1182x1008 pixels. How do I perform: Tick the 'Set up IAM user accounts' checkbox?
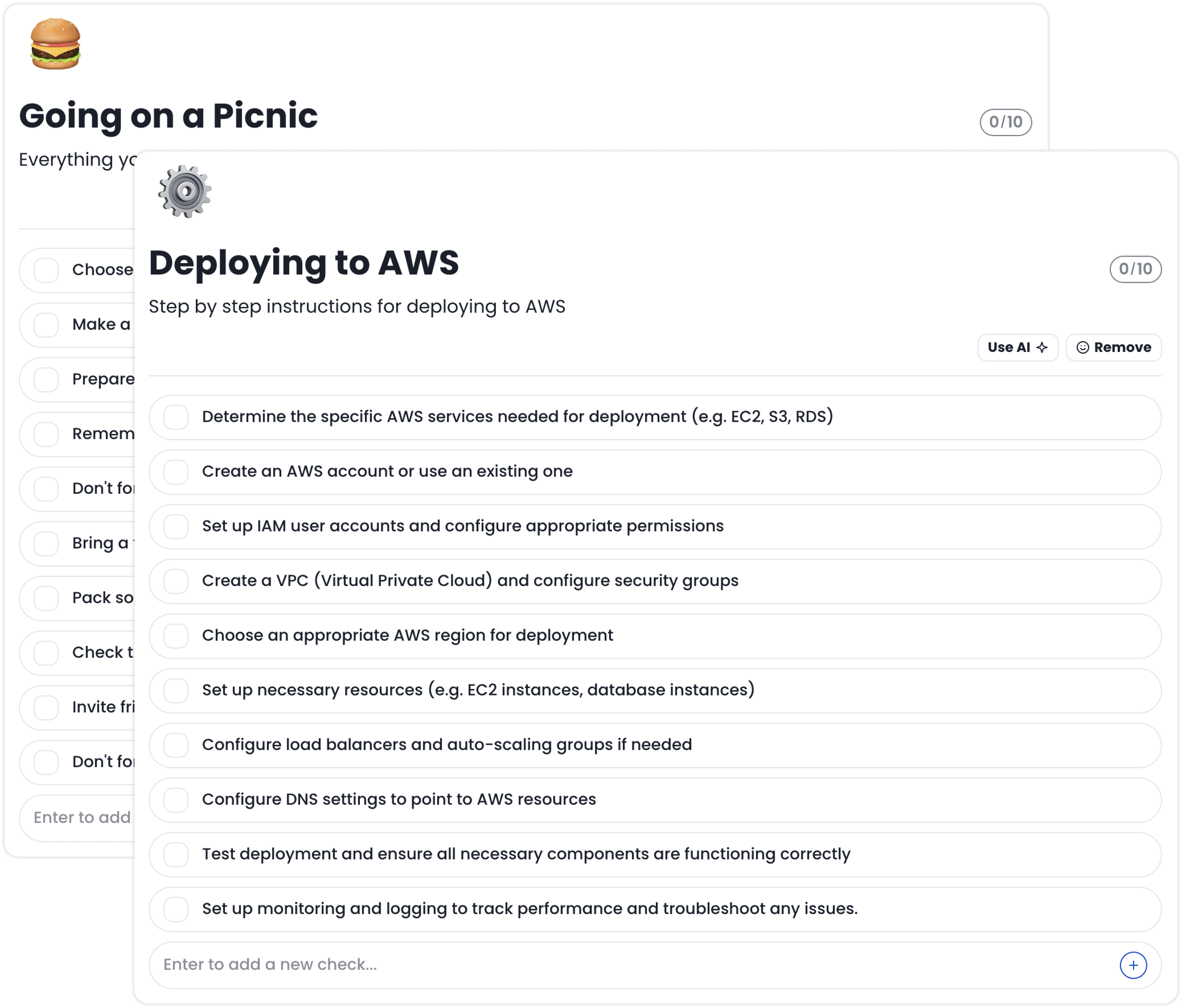click(x=176, y=526)
